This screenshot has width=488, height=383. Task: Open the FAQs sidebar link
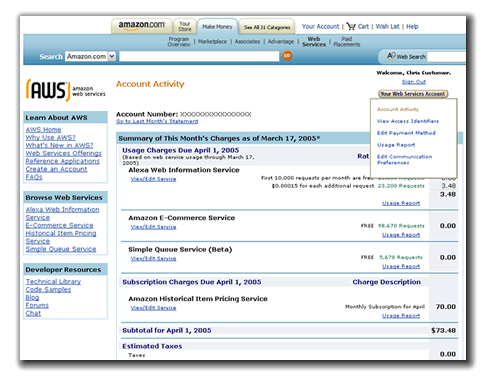(x=34, y=177)
